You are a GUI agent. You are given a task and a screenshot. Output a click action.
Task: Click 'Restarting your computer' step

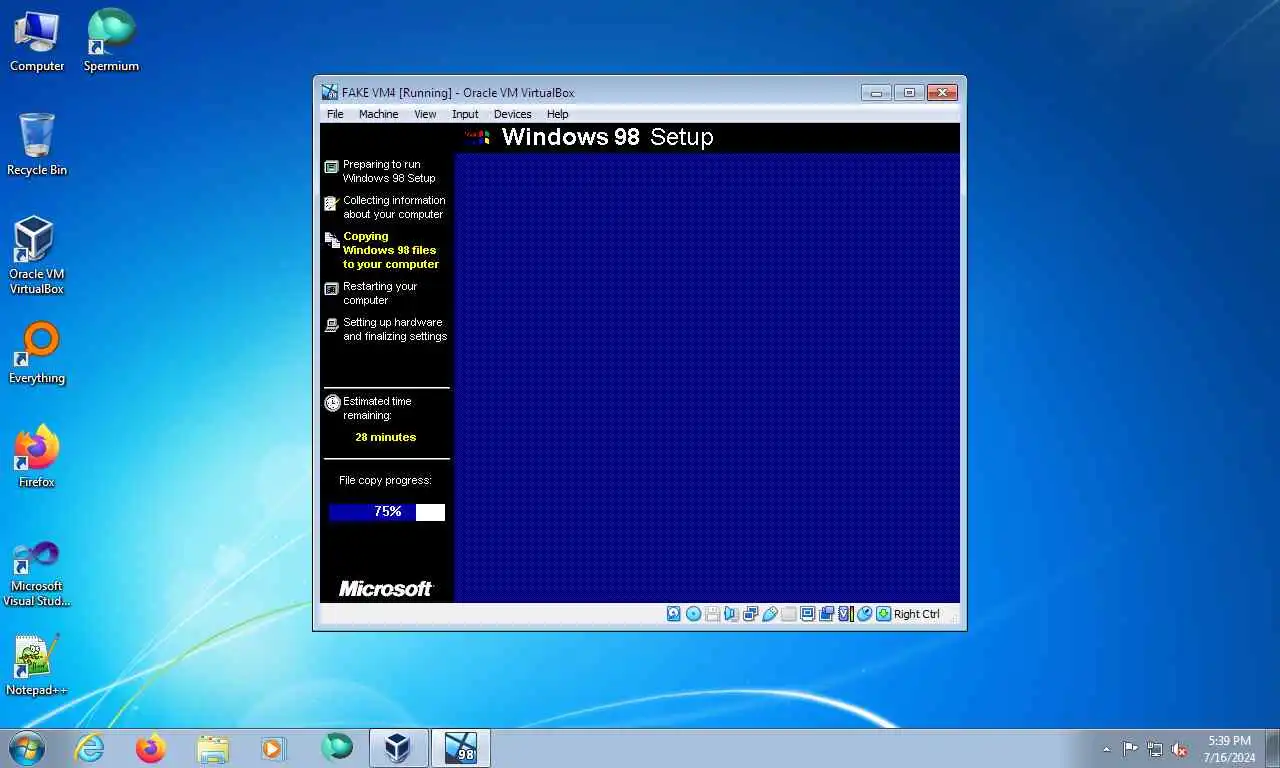tap(380, 293)
